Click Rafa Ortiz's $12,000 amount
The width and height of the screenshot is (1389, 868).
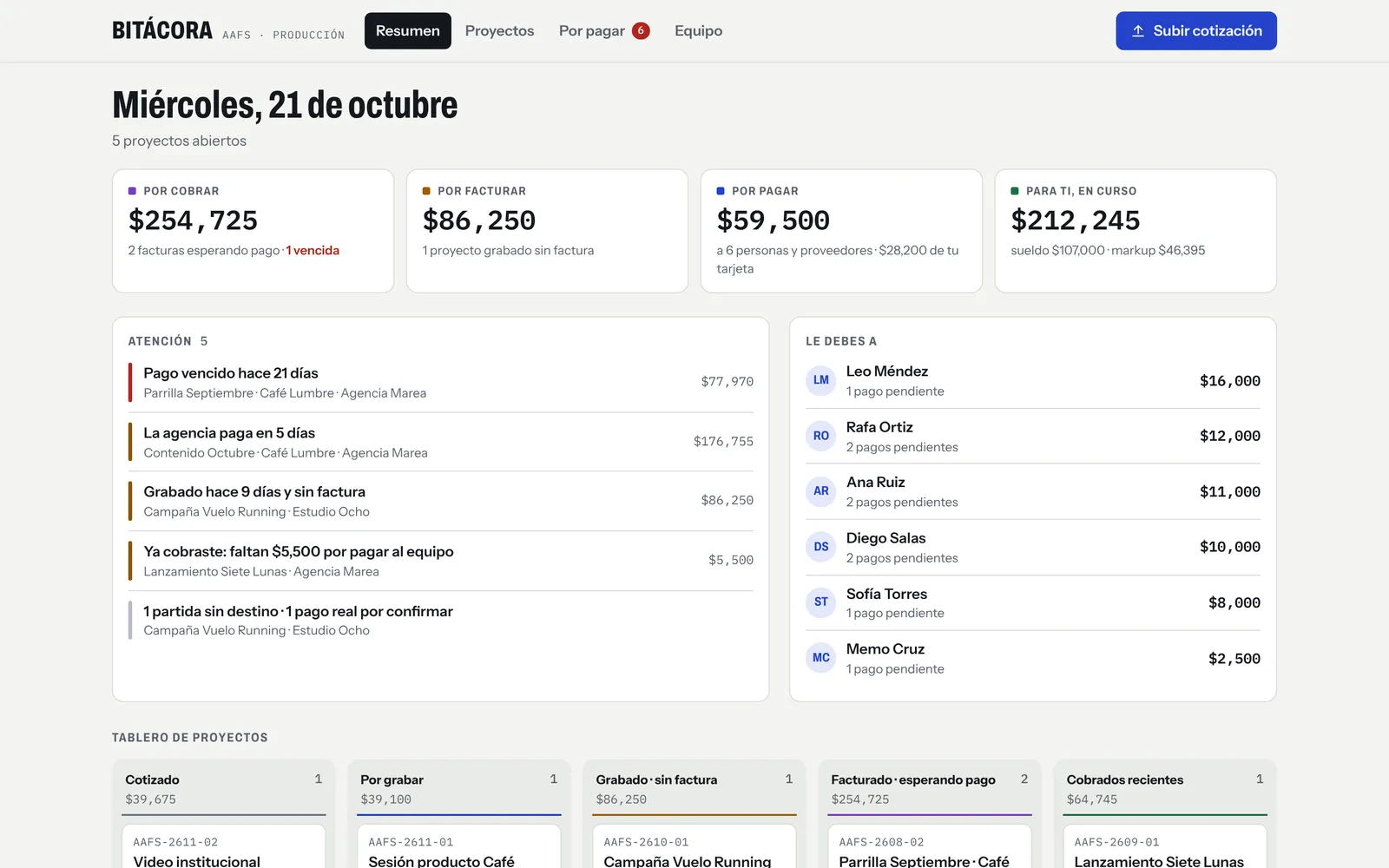[1230, 437]
